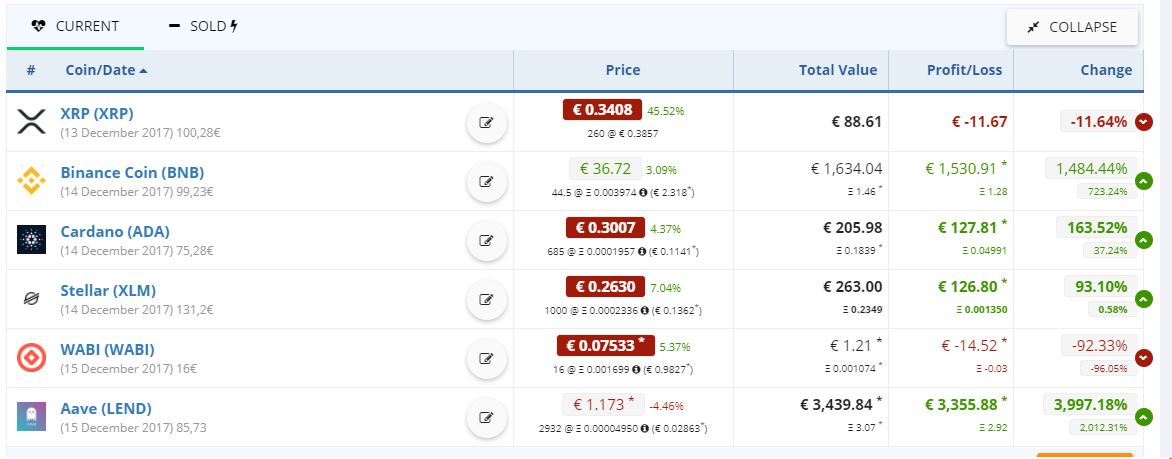Click the 2,012.31% ETH change badge
This screenshot has height=459, width=1172.
coord(1103,428)
